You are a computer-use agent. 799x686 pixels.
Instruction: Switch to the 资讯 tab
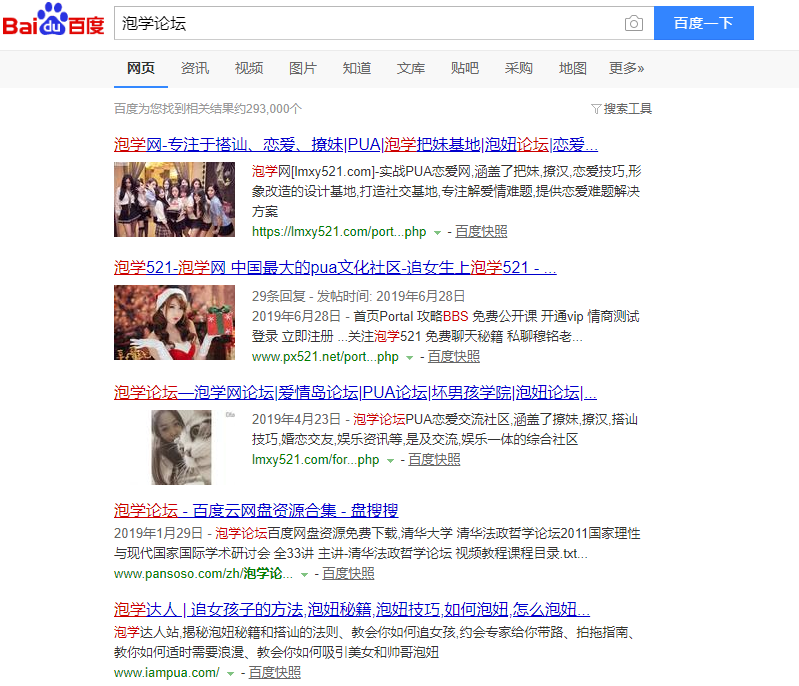195,68
